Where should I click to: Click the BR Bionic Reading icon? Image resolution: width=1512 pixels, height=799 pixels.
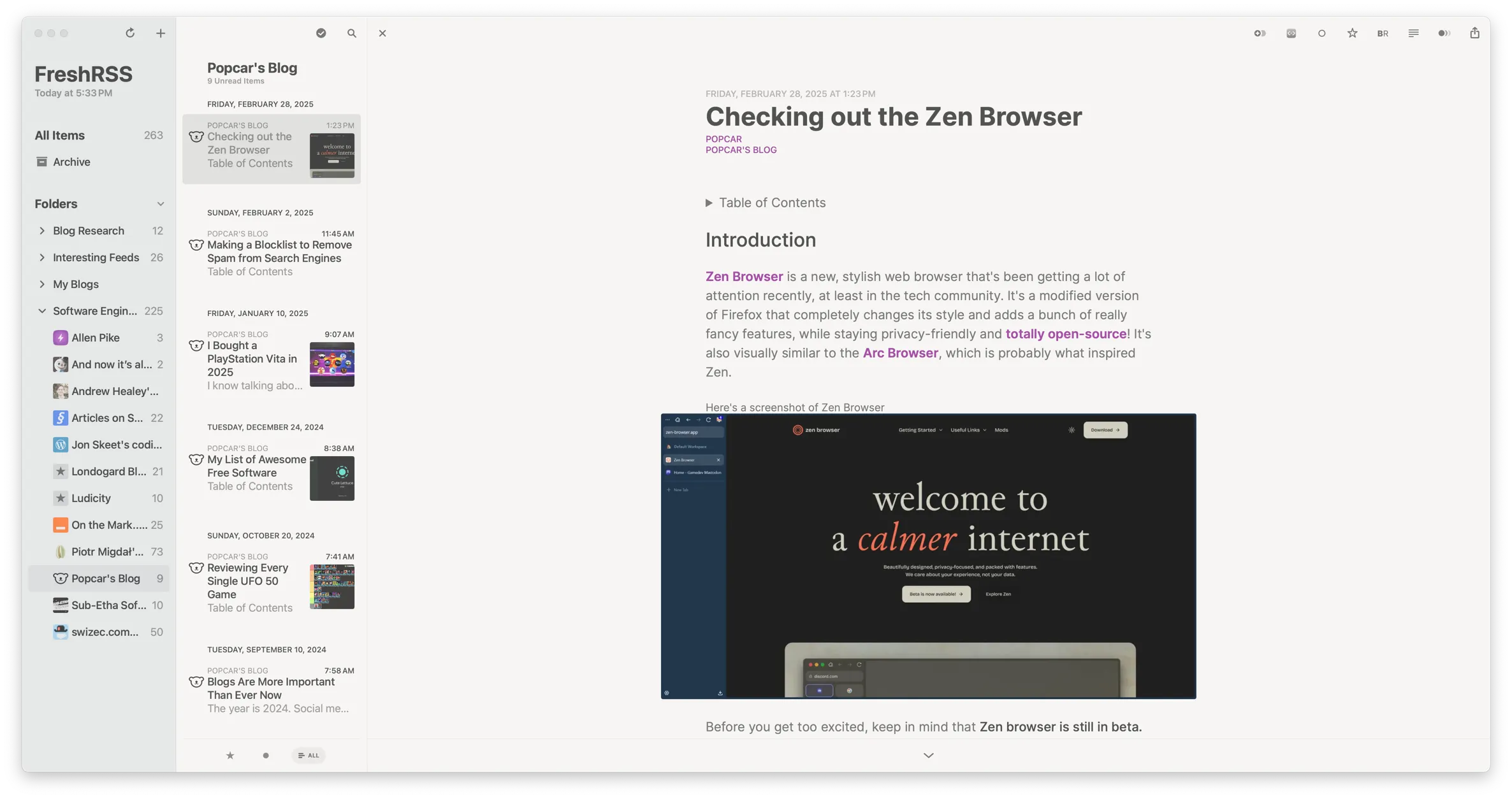click(x=1383, y=33)
